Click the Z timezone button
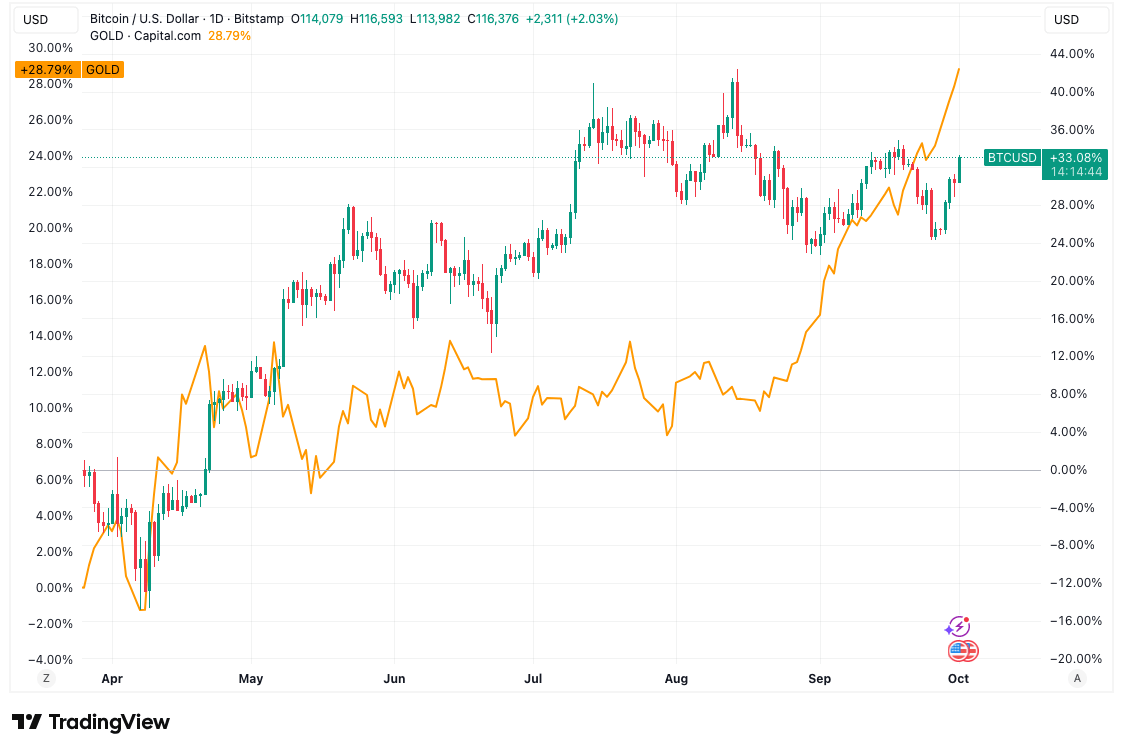1123x752 pixels. pos(45,678)
